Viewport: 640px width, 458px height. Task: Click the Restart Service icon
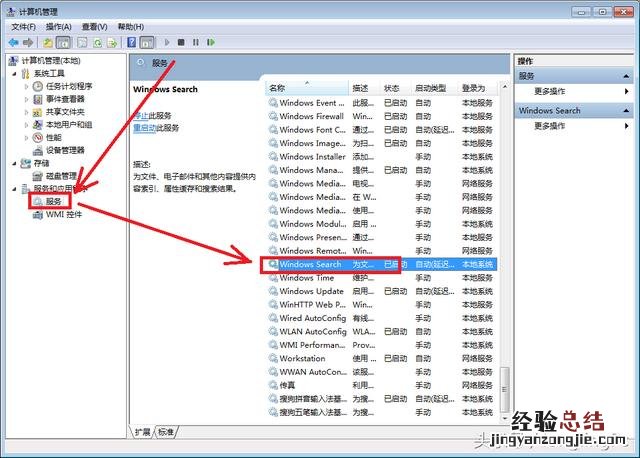pos(211,42)
